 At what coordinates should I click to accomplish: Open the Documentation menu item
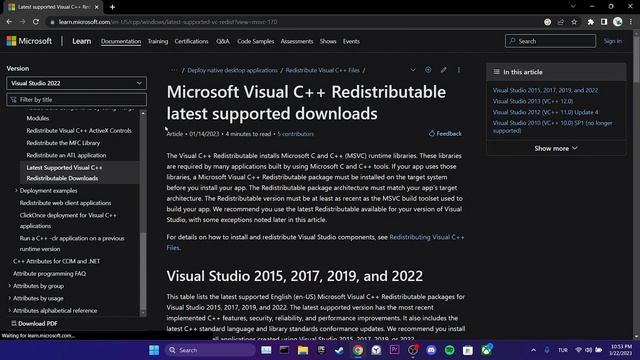[x=121, y=41]
